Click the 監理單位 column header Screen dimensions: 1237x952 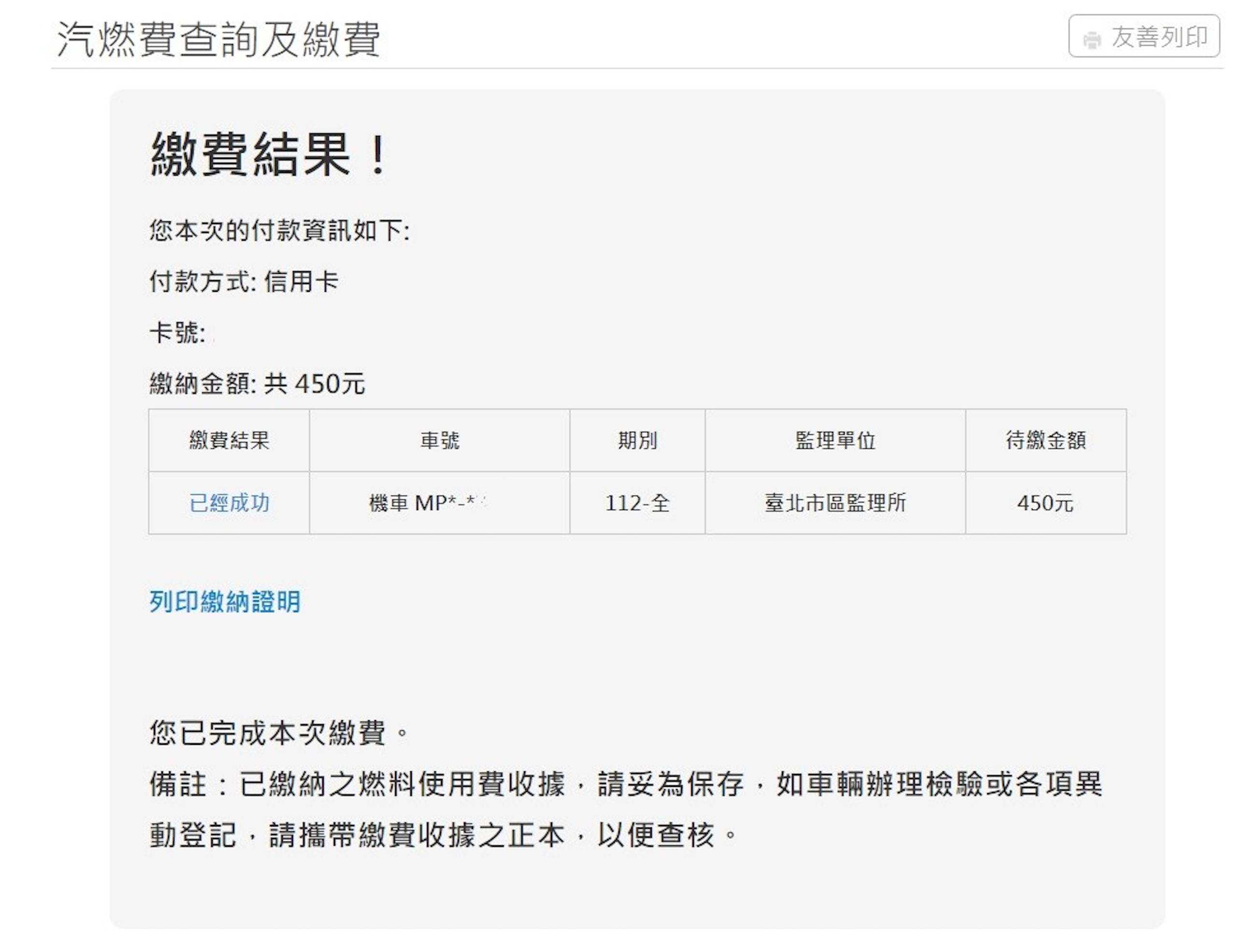(835, 440)
